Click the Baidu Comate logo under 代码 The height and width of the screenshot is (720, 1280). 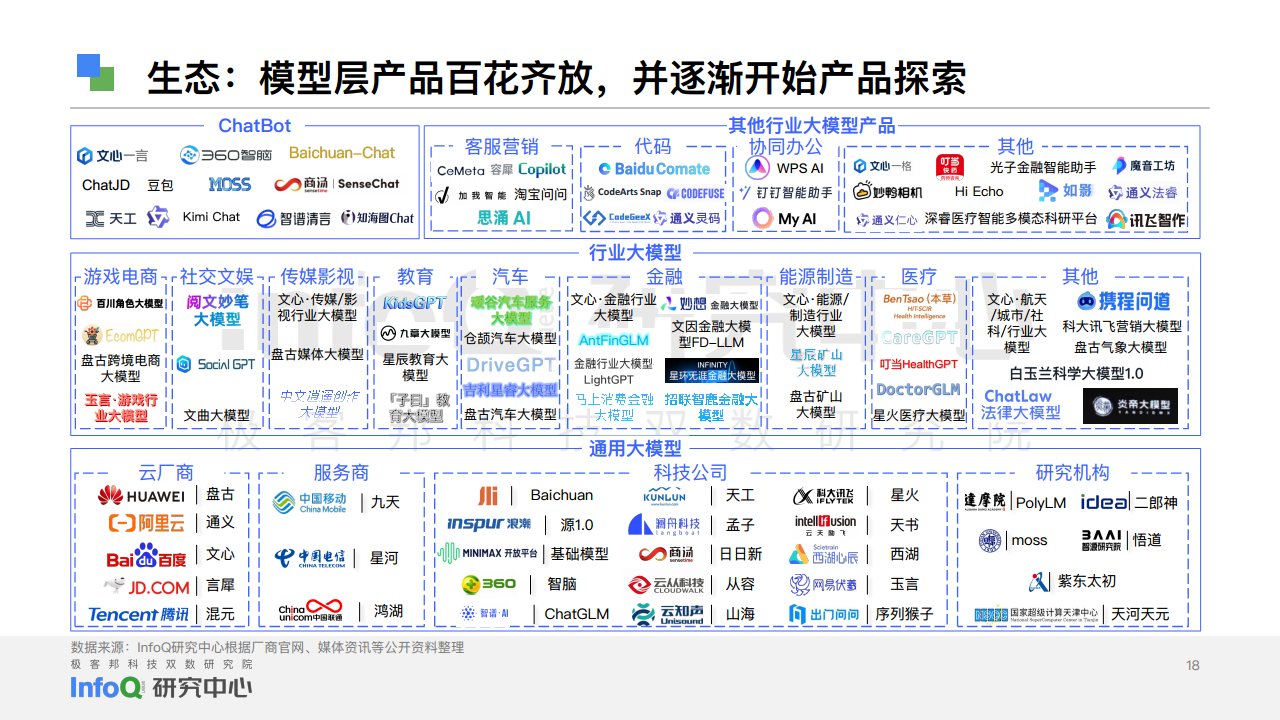pos(654,169)
